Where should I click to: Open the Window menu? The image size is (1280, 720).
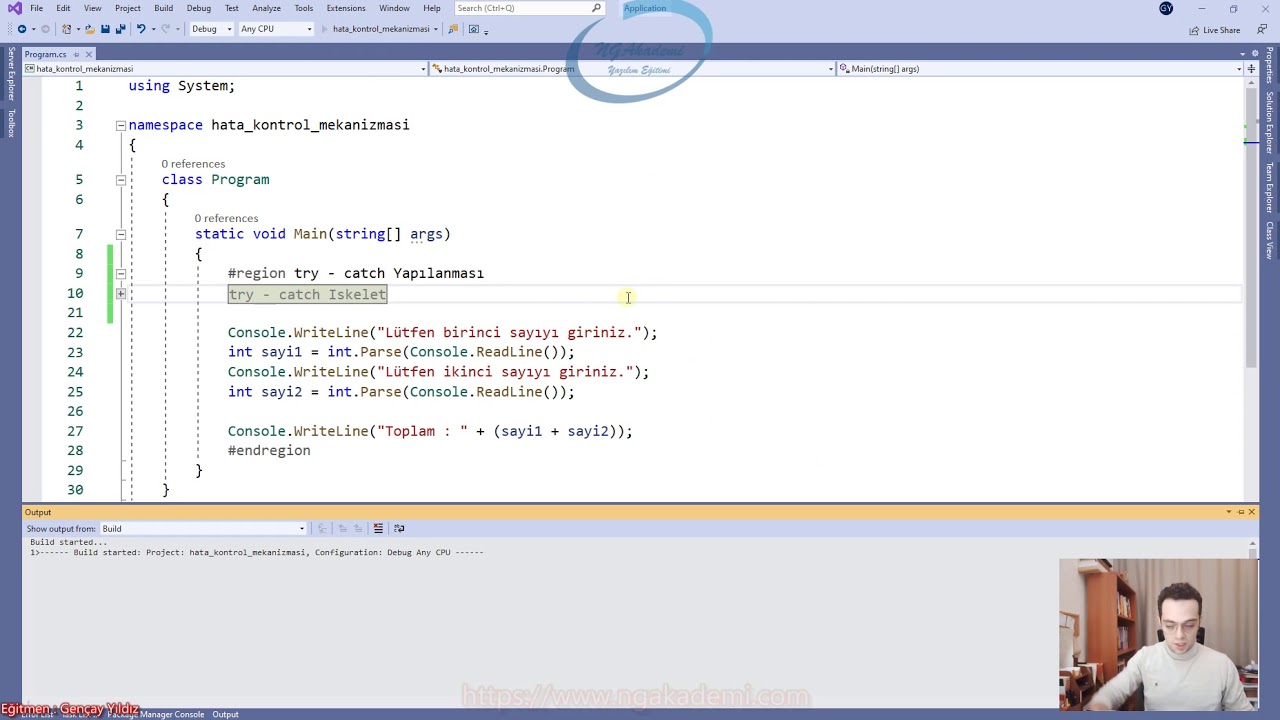(394, 8)
